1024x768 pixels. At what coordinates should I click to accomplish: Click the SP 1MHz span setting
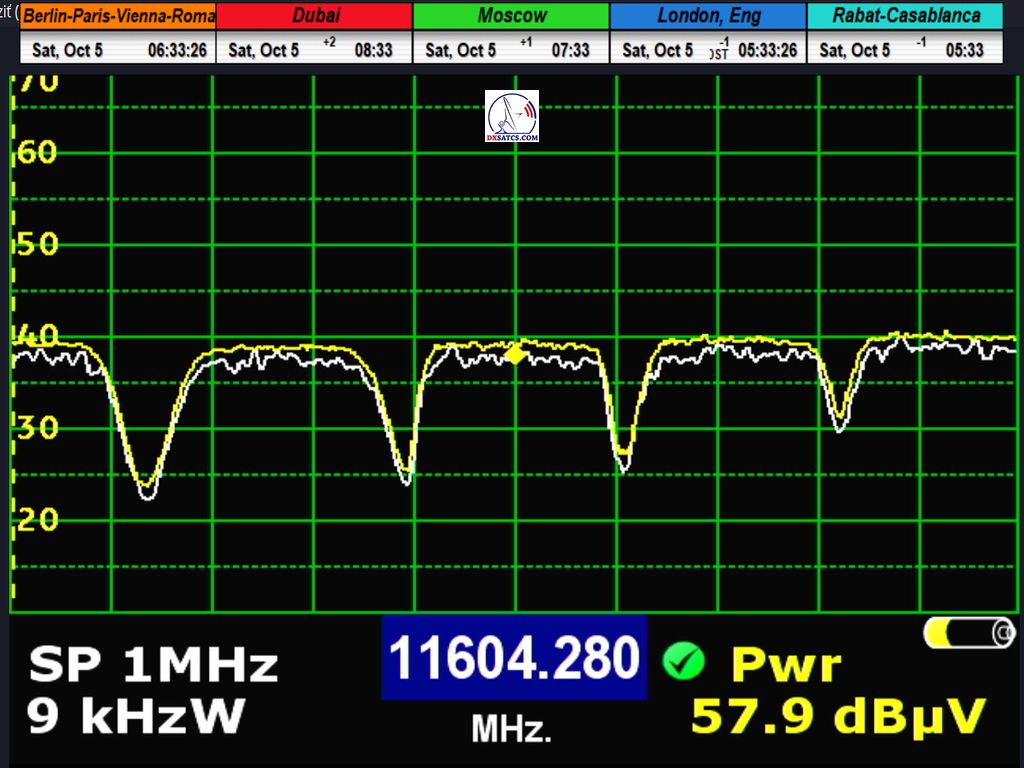click(153, 664)
